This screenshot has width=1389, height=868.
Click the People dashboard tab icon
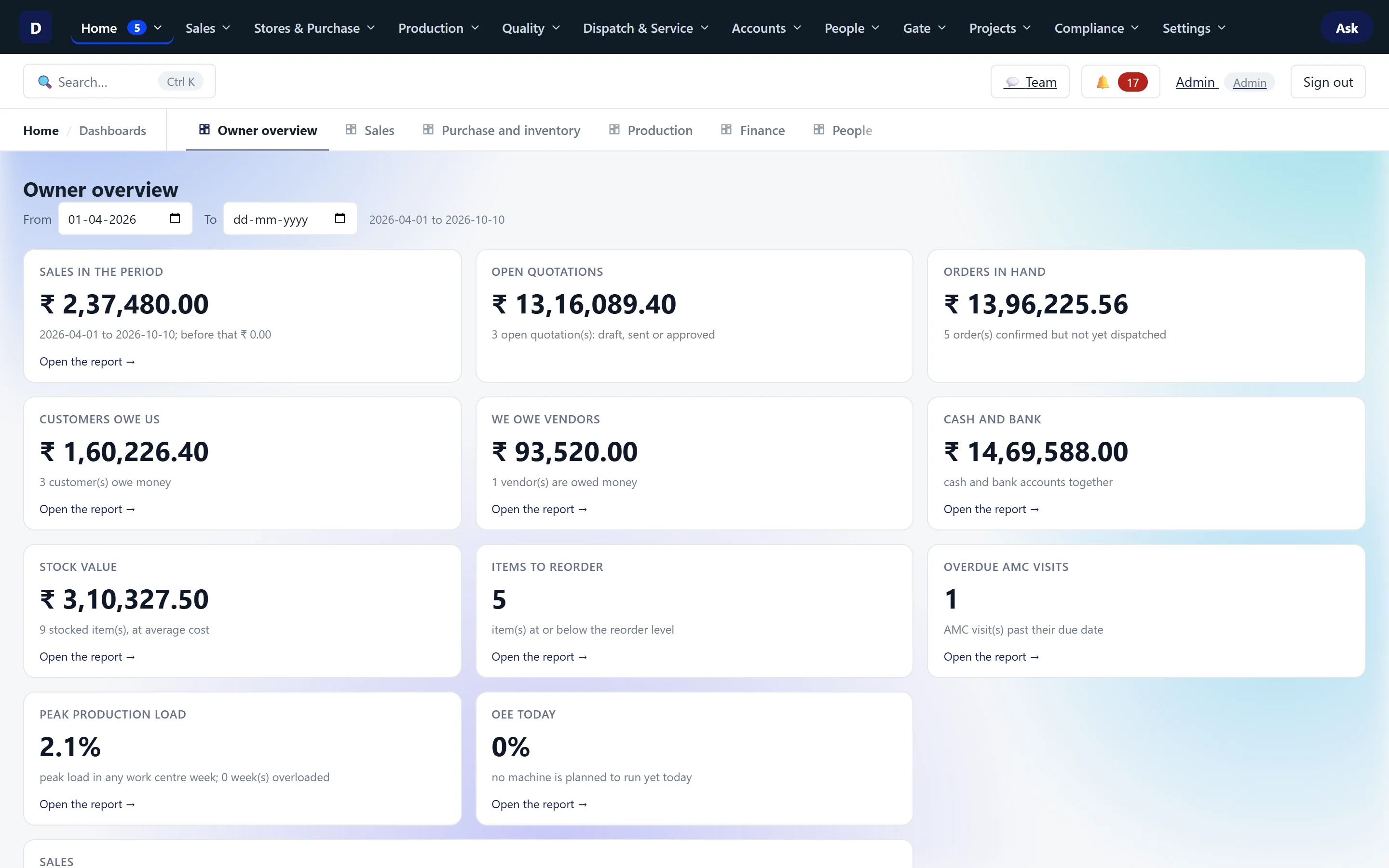click(819, 129)
